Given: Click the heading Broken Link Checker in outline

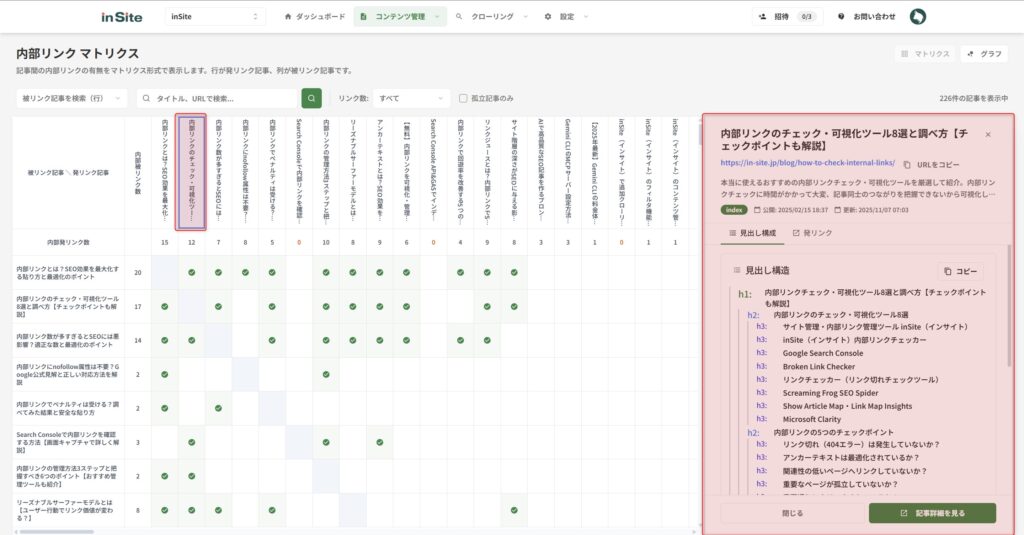Looking at the screenshot, I should 818,367.
